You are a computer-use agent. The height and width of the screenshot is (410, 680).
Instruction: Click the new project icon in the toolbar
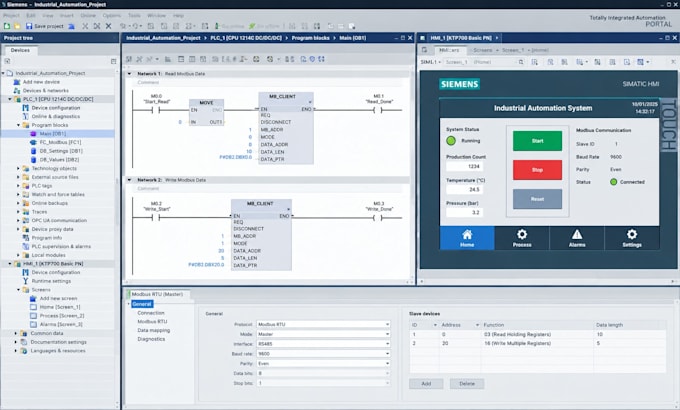(x=7, y=26)
